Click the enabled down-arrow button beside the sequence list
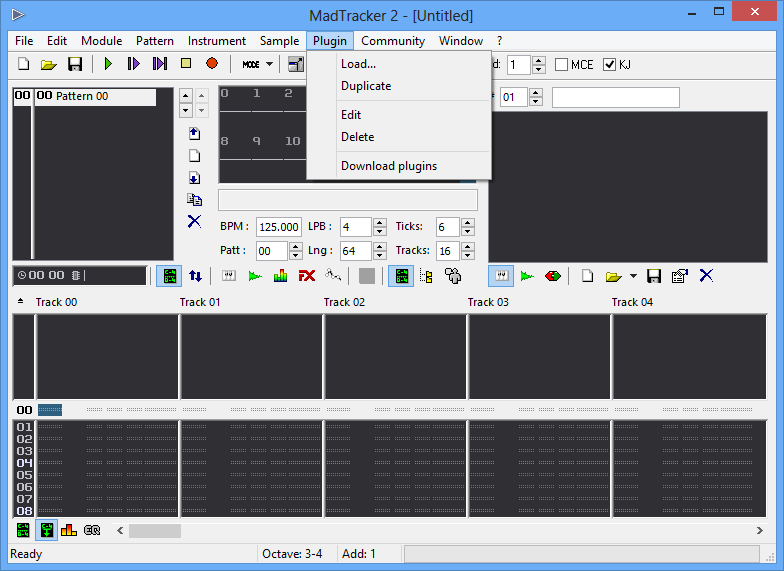 tap(186, 110)
